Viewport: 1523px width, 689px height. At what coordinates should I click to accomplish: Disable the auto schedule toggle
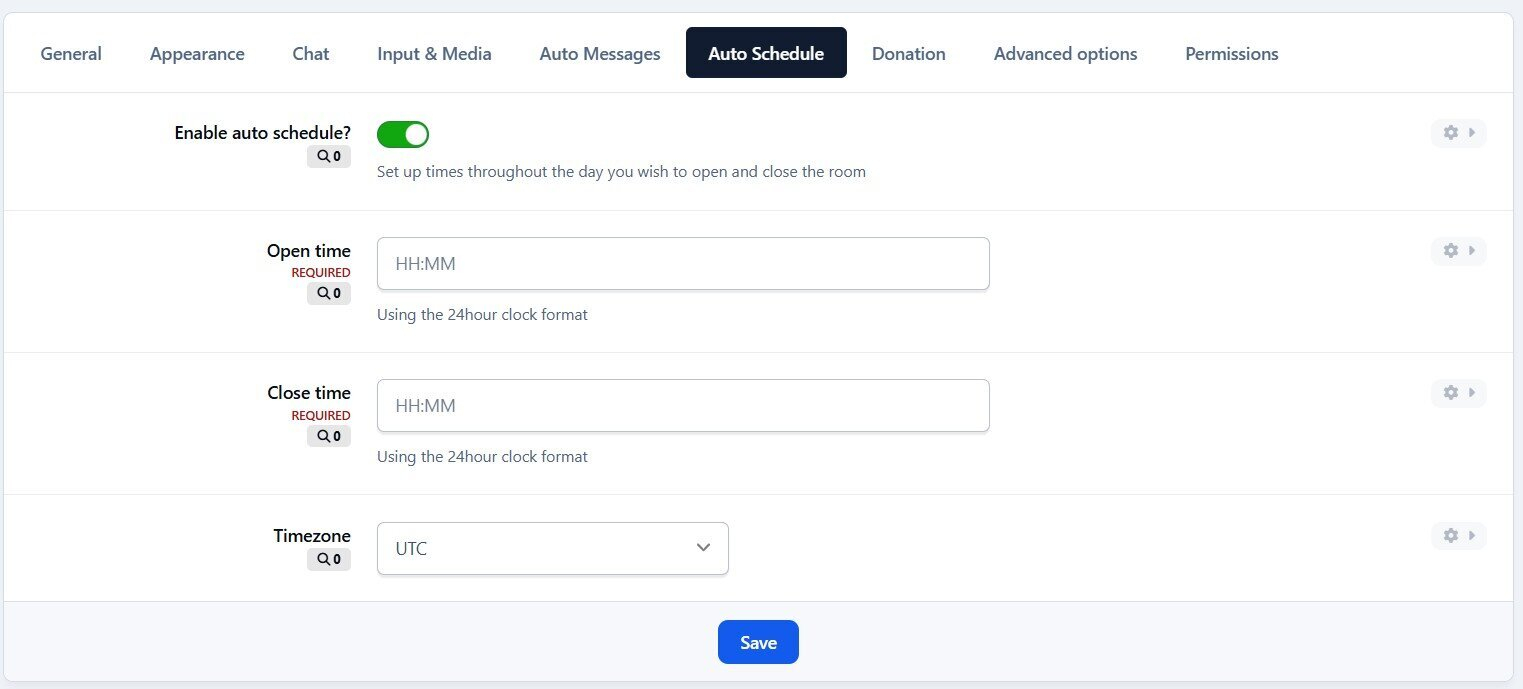pyautogui.click(x=402, y=134)
